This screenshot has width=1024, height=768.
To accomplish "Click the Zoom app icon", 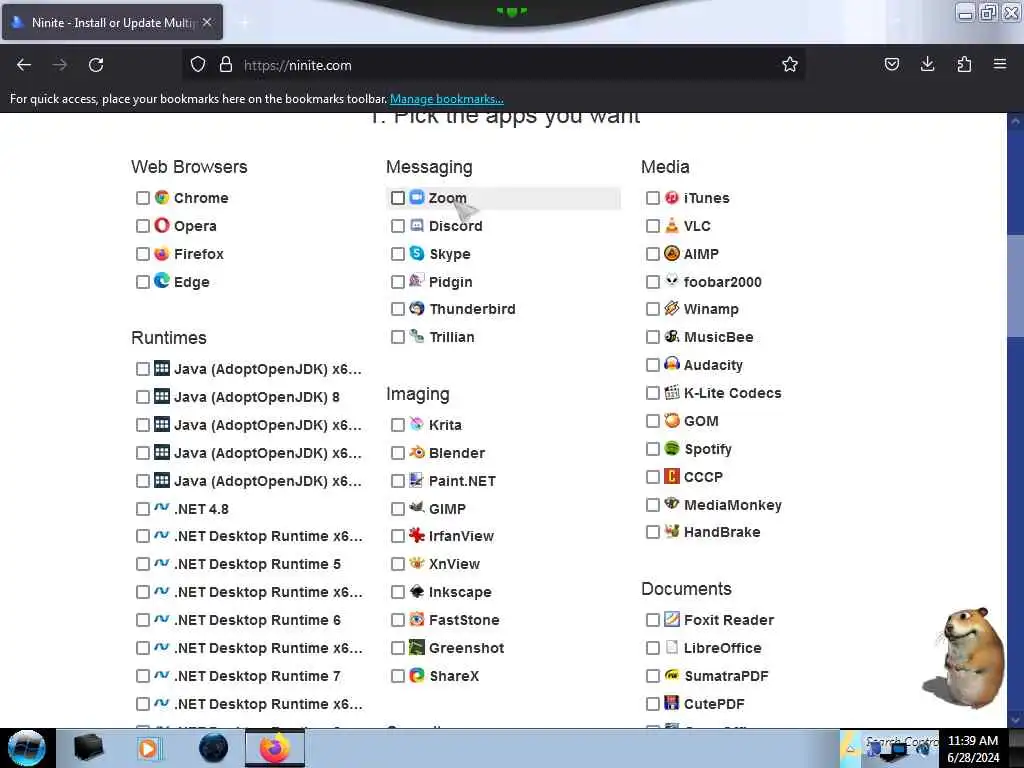I will (417, 197).
